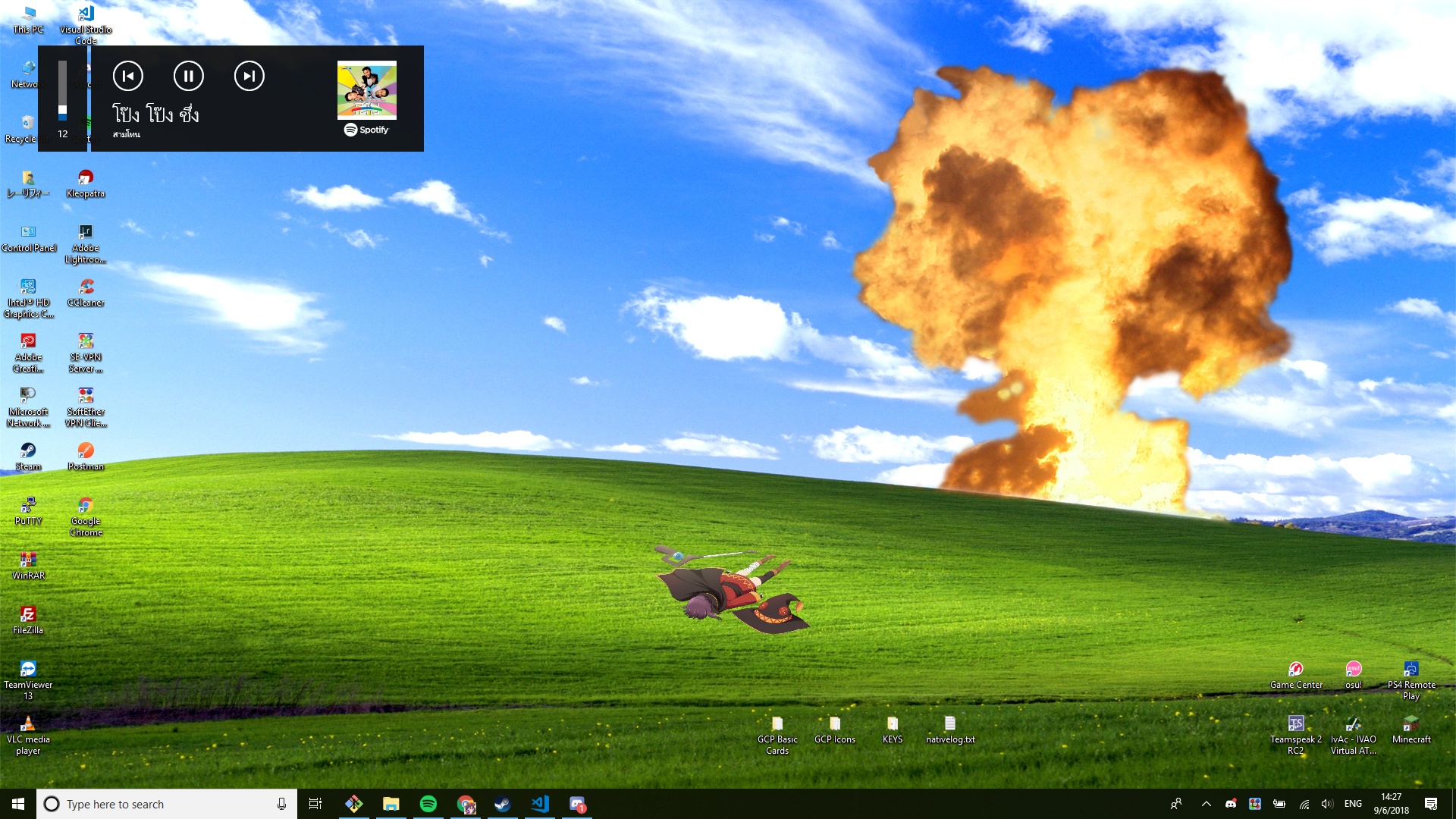Open GCP Basic Cards file
The width and height of the screenshot is (1456, 819).
tap(777, 734)
